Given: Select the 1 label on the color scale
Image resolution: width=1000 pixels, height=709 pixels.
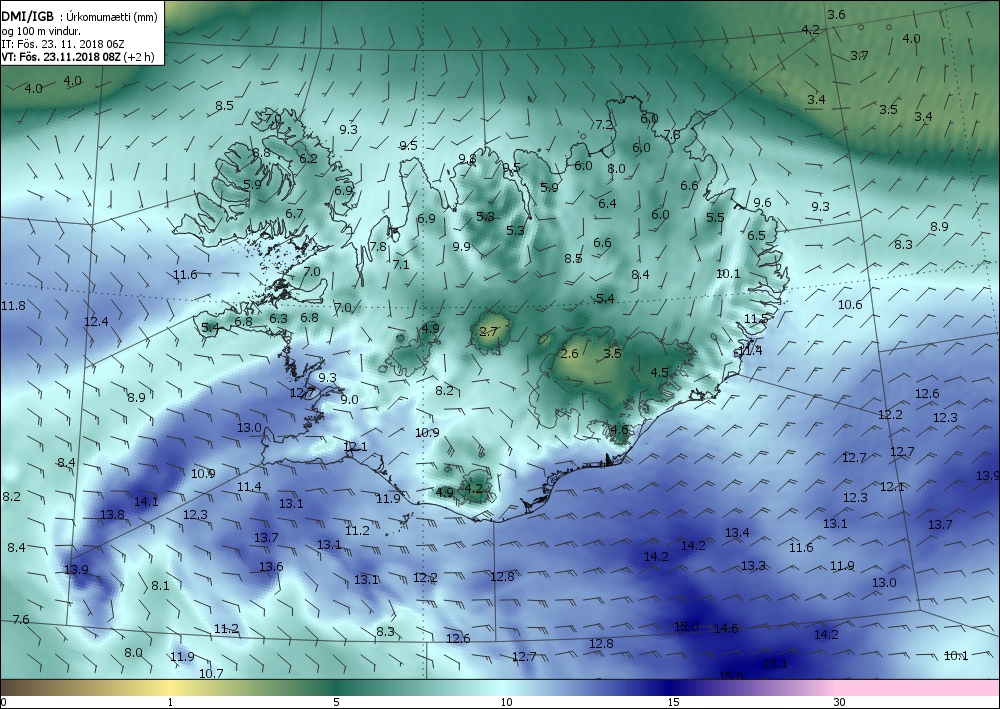Looking at the screenshot, I should 170,702.
